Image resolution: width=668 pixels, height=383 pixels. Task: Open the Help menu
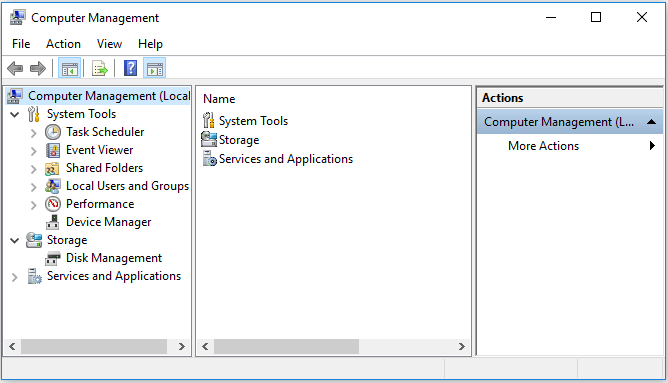pos(150,44)
